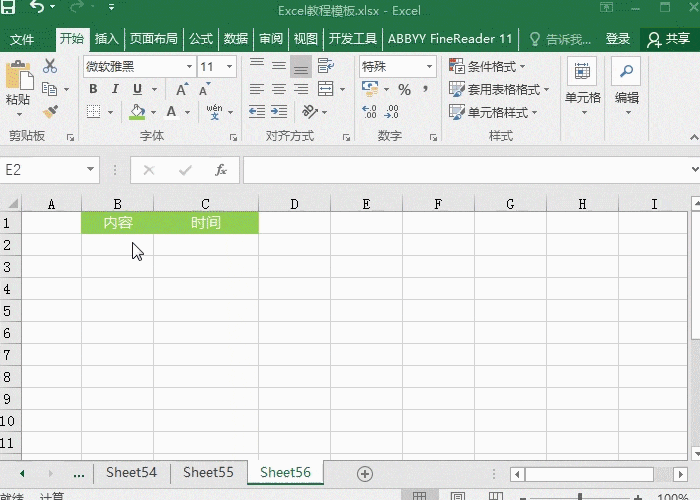Apply font color A button
700x500 pixels.
point(171,112)
